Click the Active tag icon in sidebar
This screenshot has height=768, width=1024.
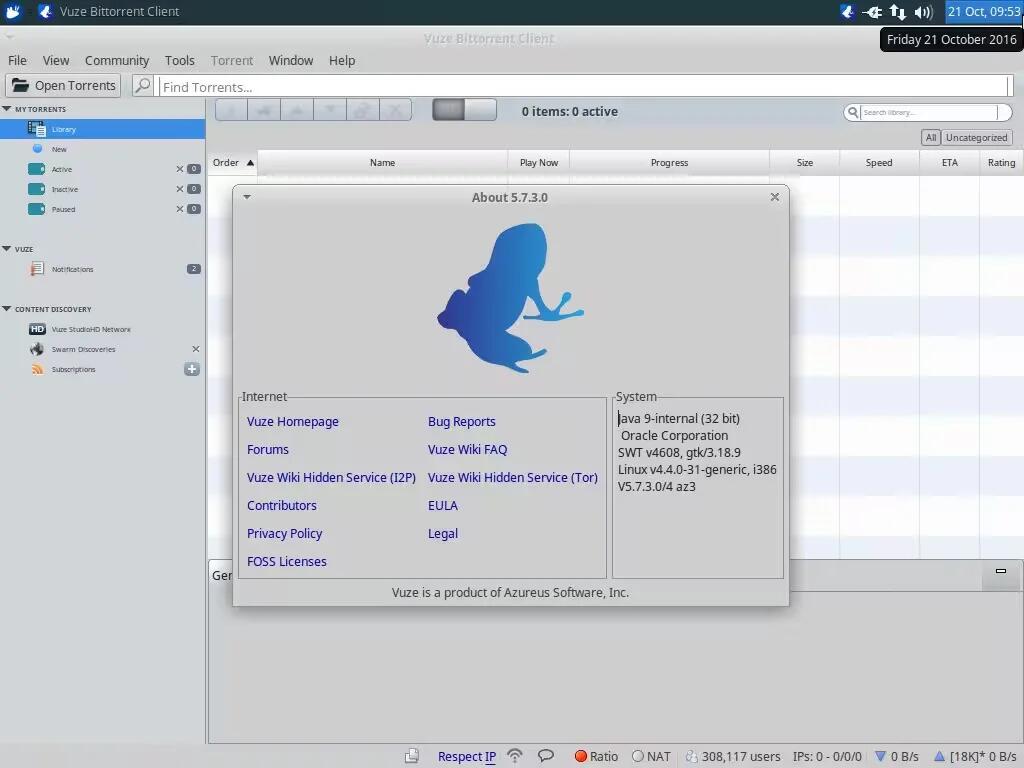tap(37, 169)
